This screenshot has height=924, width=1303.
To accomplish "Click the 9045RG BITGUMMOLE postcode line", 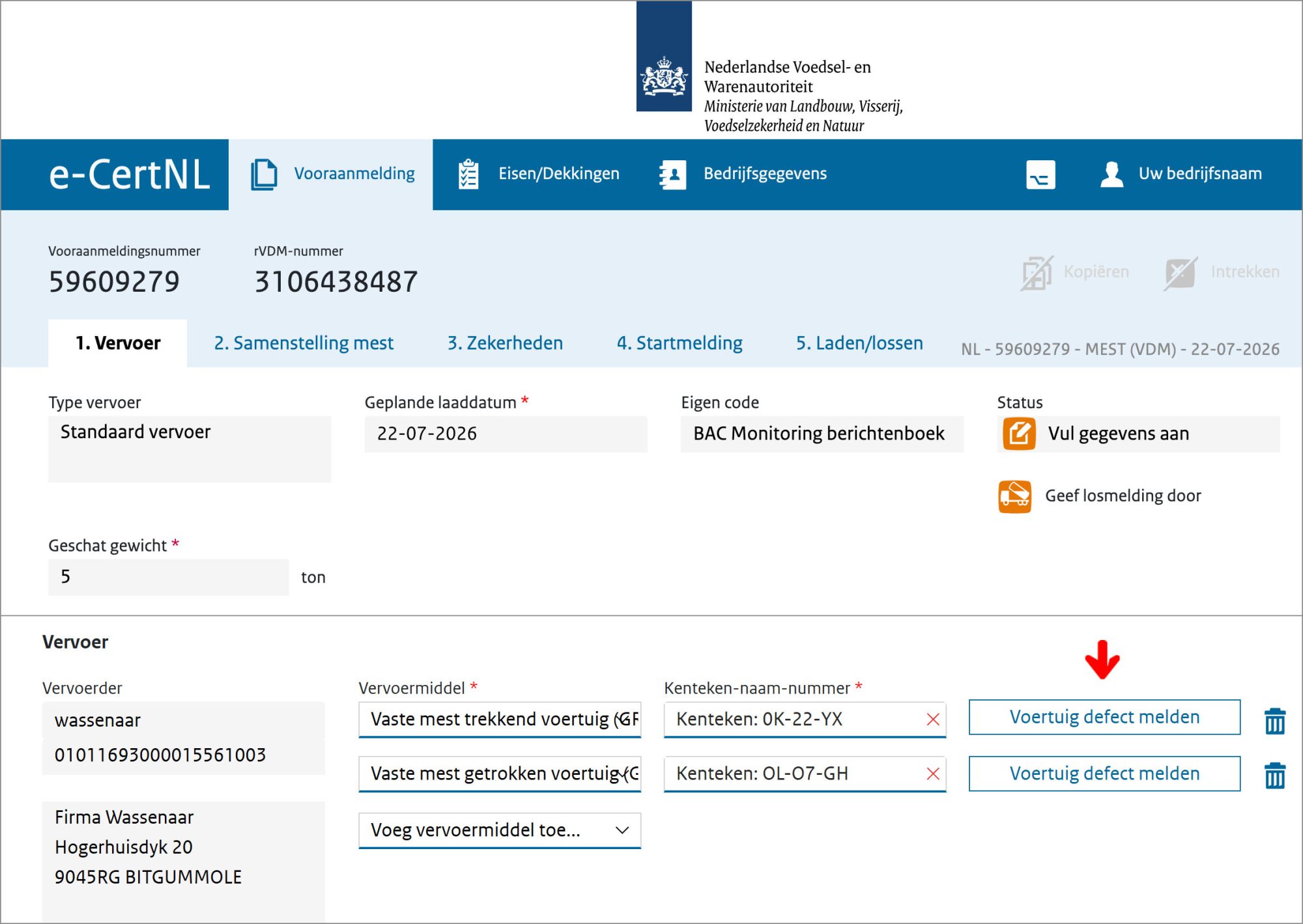I will pos(148,877).
